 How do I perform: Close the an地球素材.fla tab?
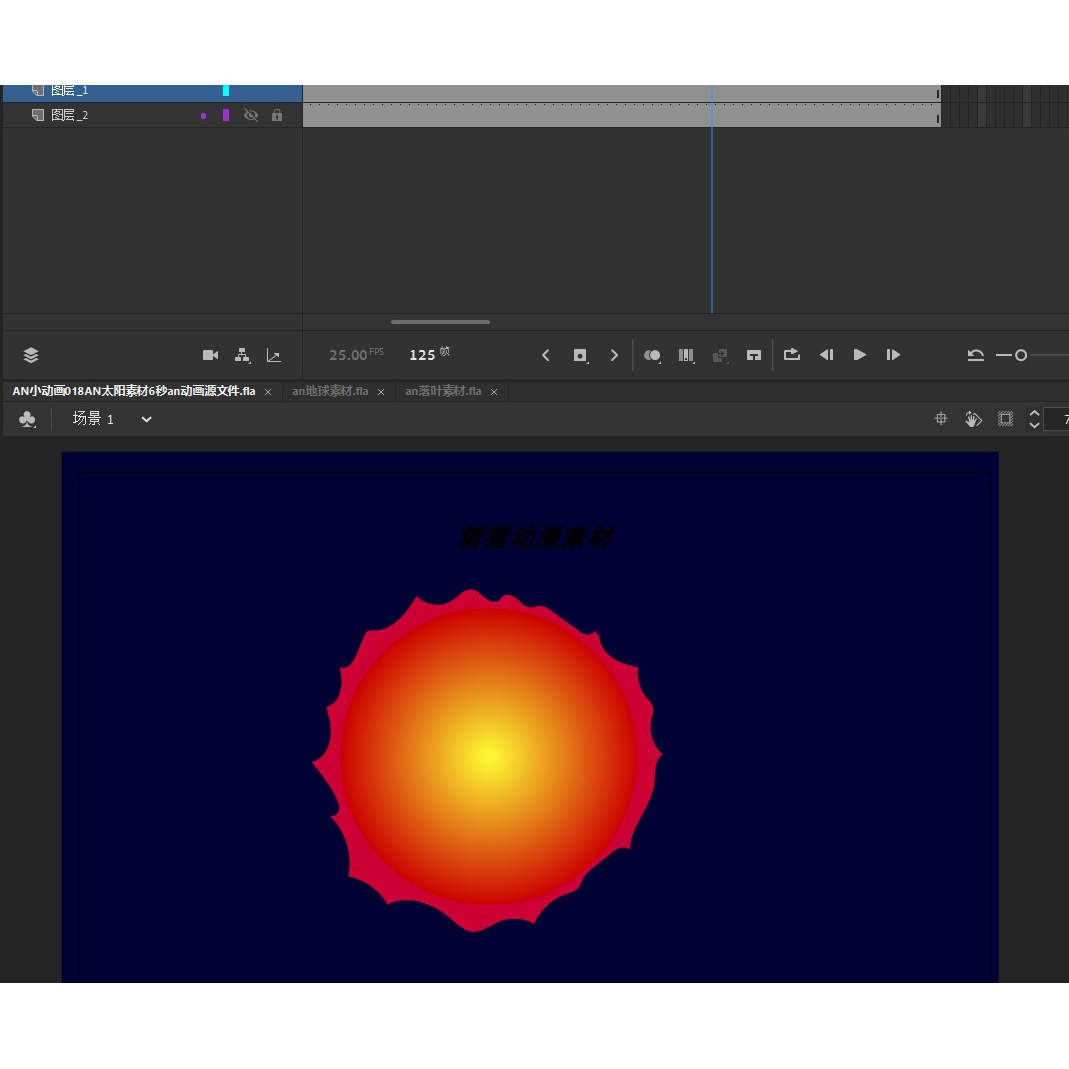(381, 392)
